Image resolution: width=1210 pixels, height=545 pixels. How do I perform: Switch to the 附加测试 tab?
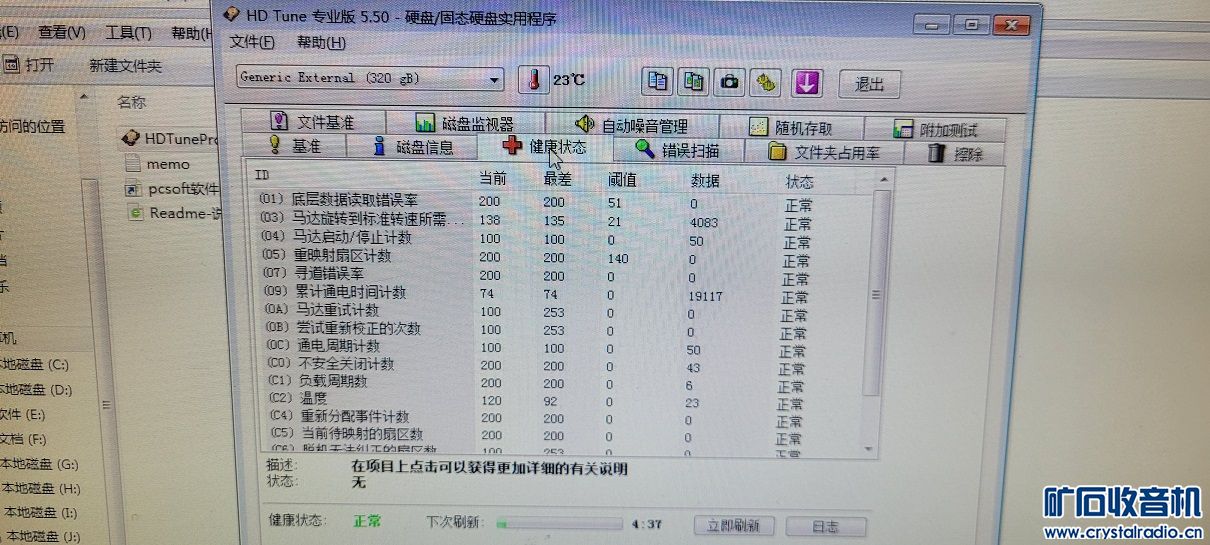tap(935, 130)
